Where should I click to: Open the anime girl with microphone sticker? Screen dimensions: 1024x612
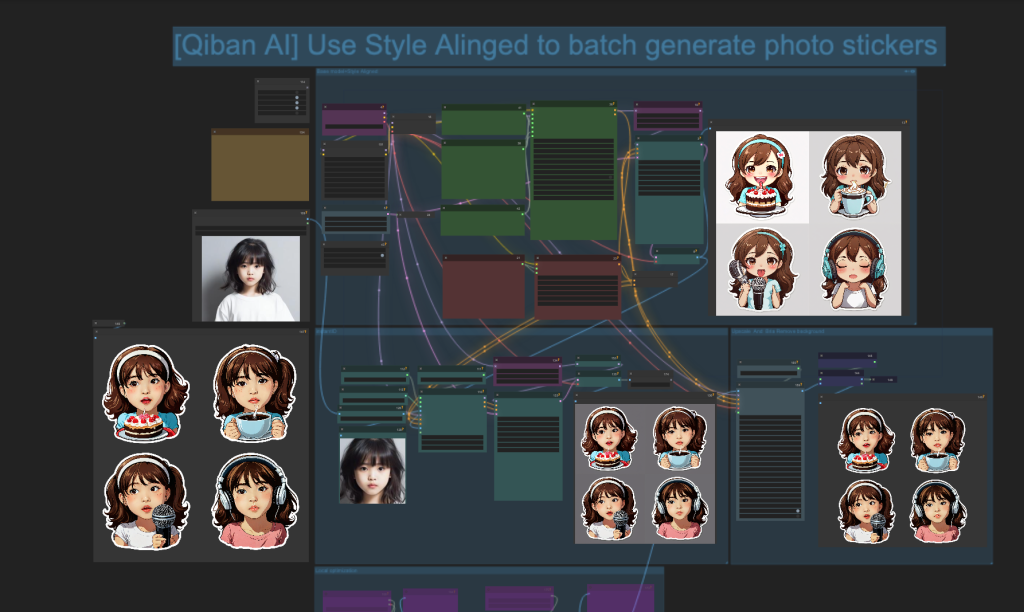(x=762, y=270)
